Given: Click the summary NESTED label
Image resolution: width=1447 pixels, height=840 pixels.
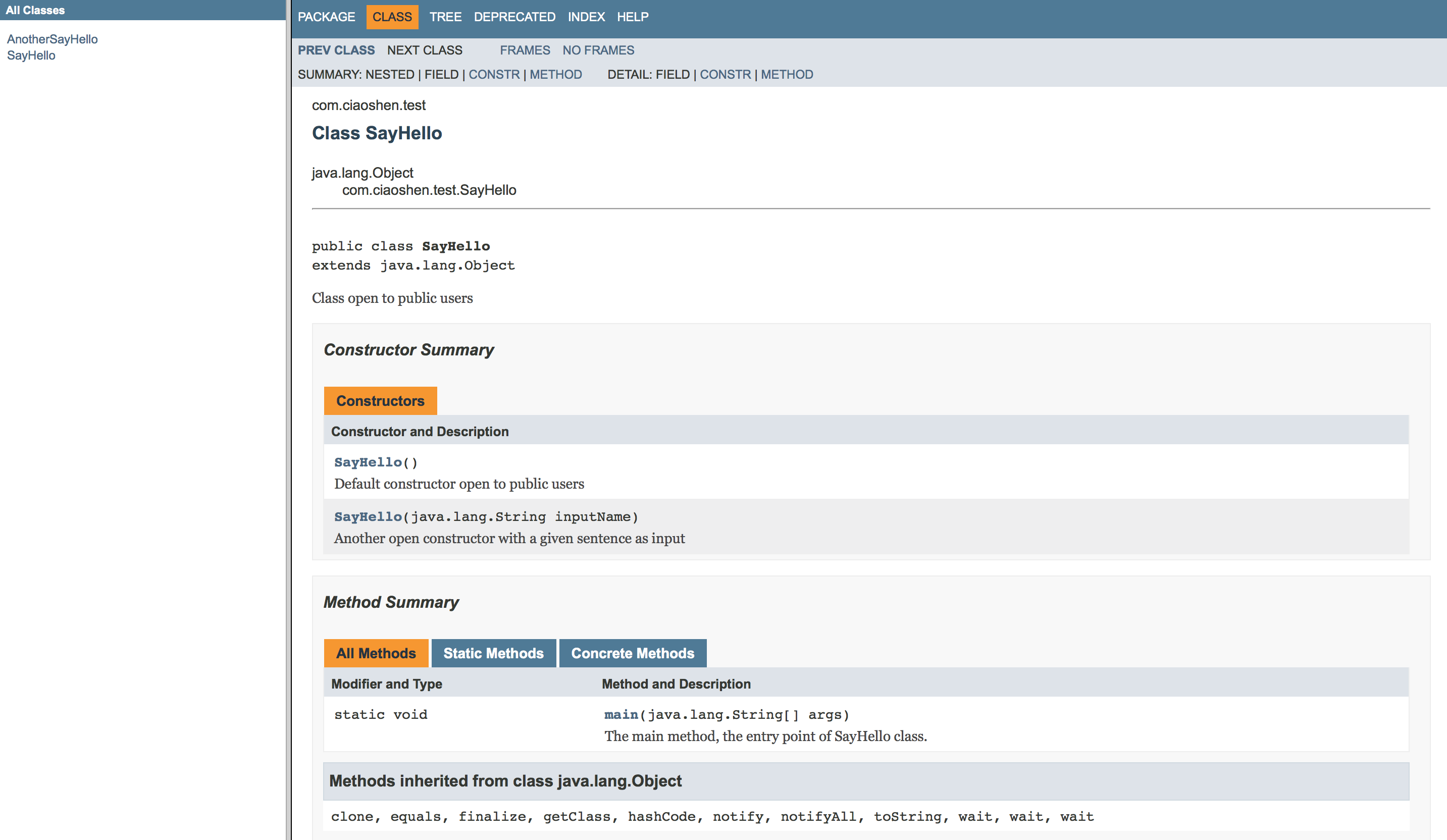Looking at the screenshot, I should (390, 74).
